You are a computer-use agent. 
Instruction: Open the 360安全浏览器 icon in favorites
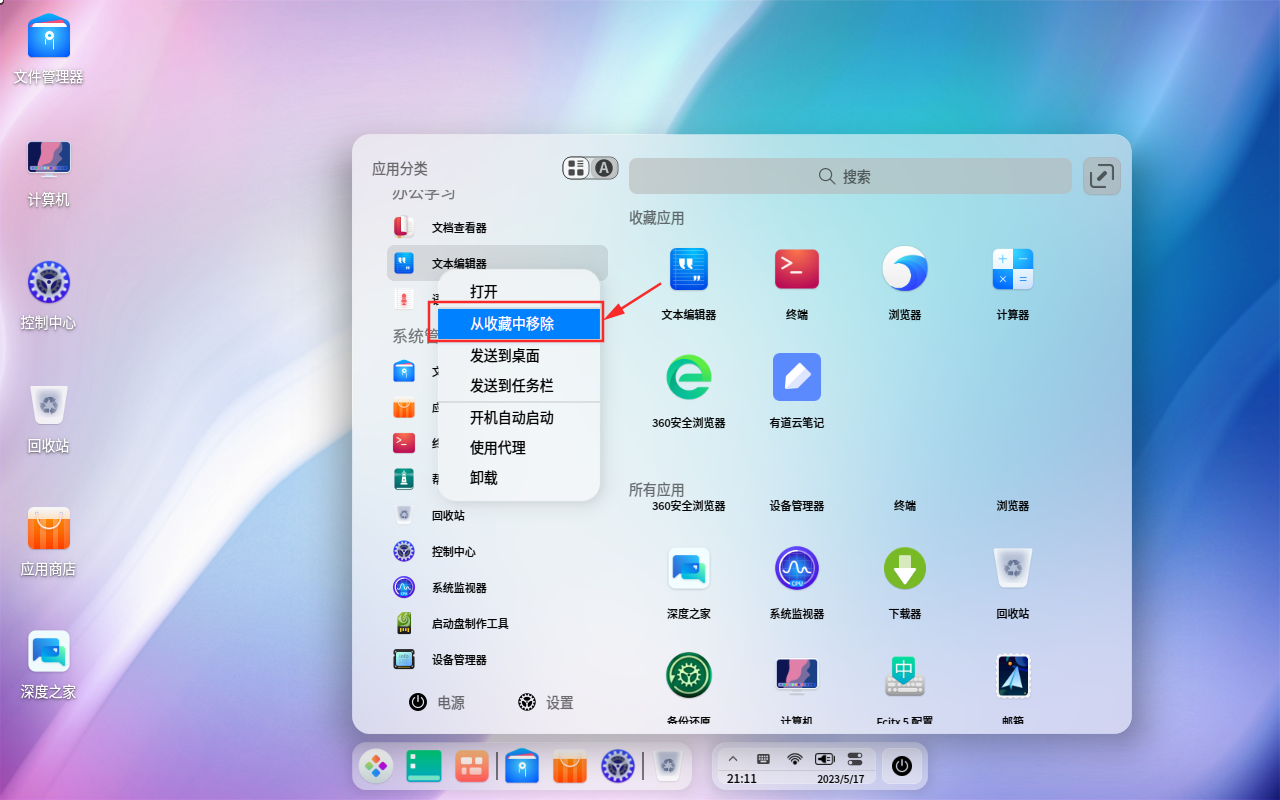coord(687,377)
